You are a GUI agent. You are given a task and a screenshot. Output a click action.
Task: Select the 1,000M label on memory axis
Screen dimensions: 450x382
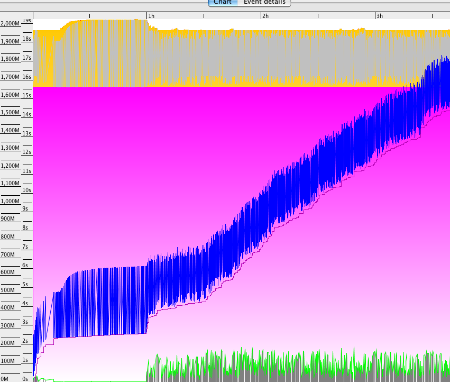[x=10, y=201]
